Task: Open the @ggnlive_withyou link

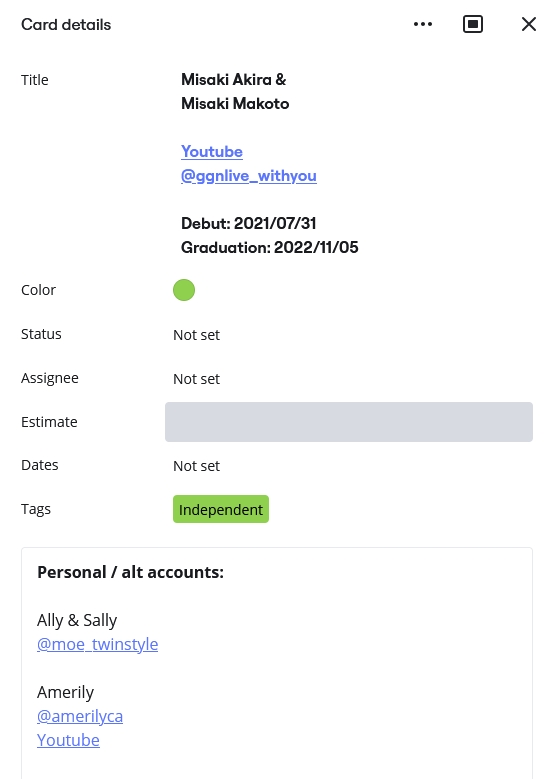Action: 249,176
